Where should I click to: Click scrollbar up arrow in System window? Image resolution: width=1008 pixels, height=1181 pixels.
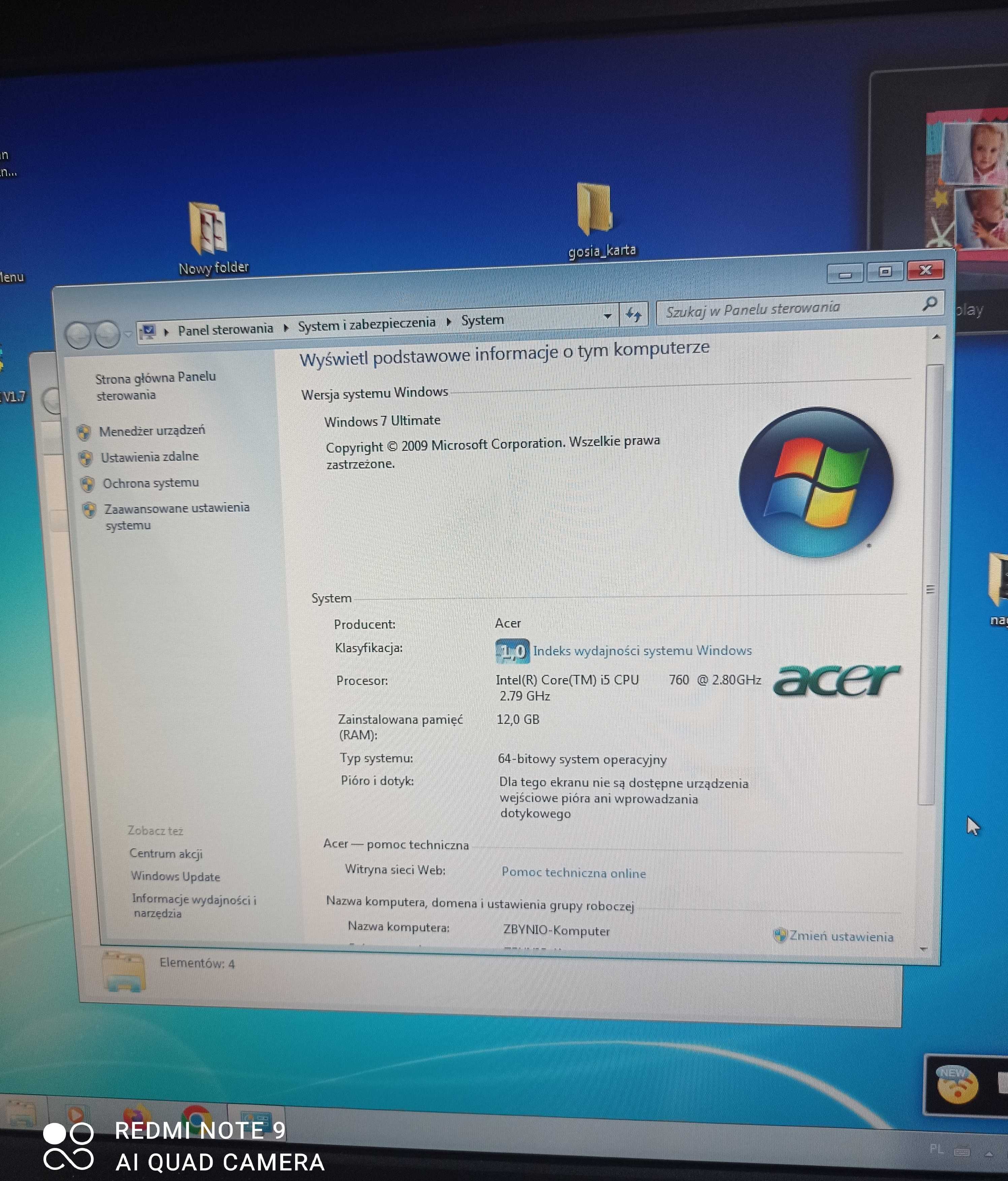tap(936, 337)
